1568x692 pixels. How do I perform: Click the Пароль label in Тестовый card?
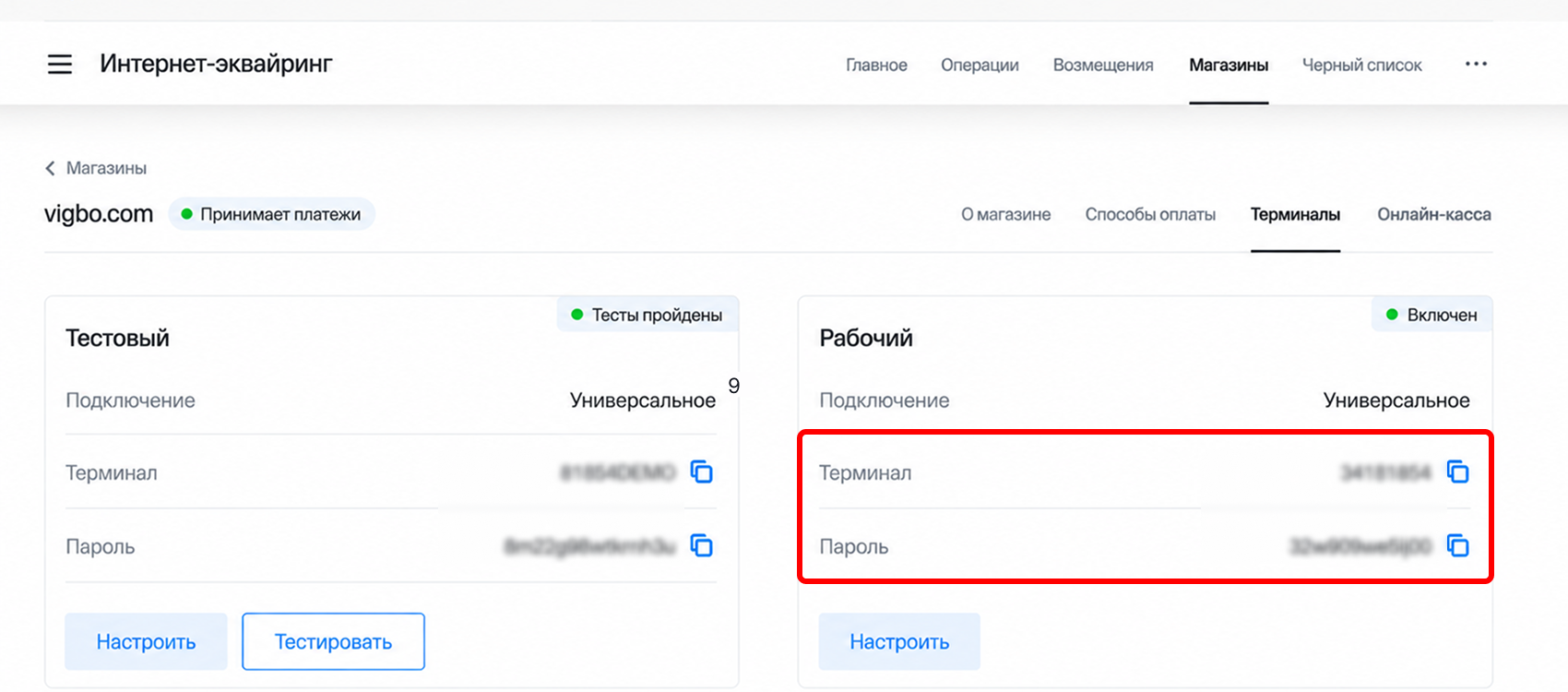[100, 546]
